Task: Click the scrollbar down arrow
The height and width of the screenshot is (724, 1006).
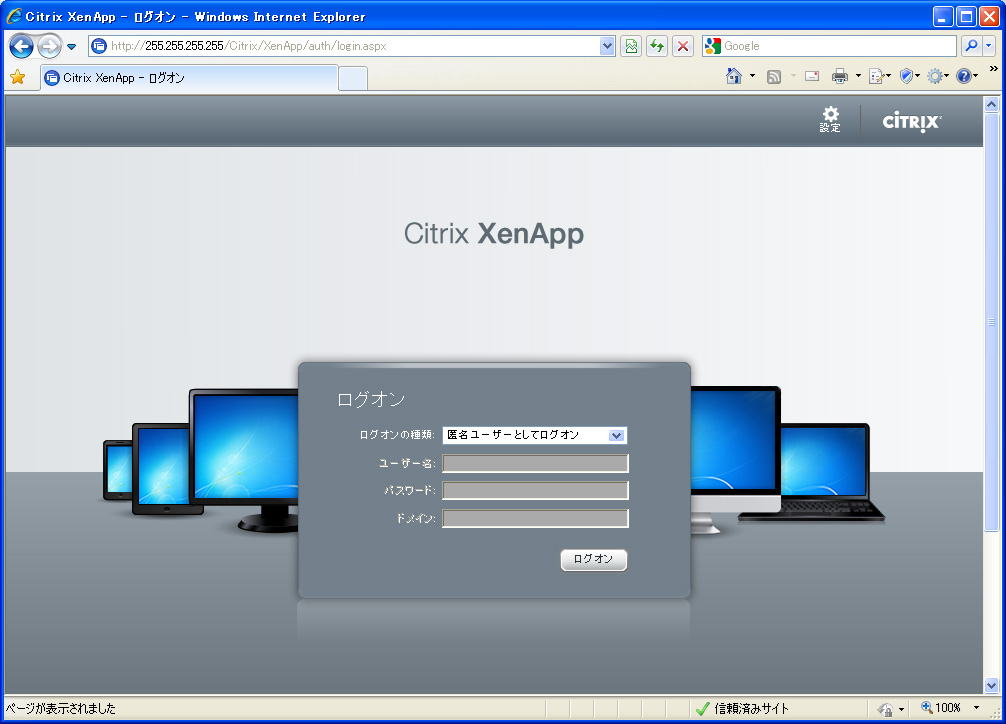Action: tap(991, 685)
